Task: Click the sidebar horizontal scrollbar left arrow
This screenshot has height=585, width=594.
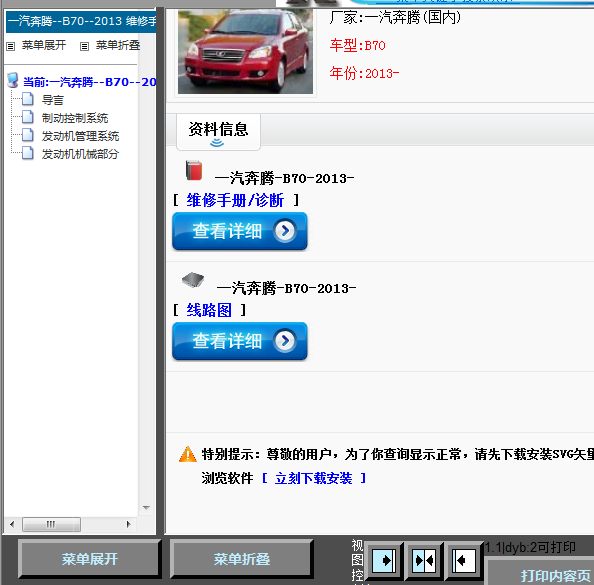Action: click(x=12, y=524)
